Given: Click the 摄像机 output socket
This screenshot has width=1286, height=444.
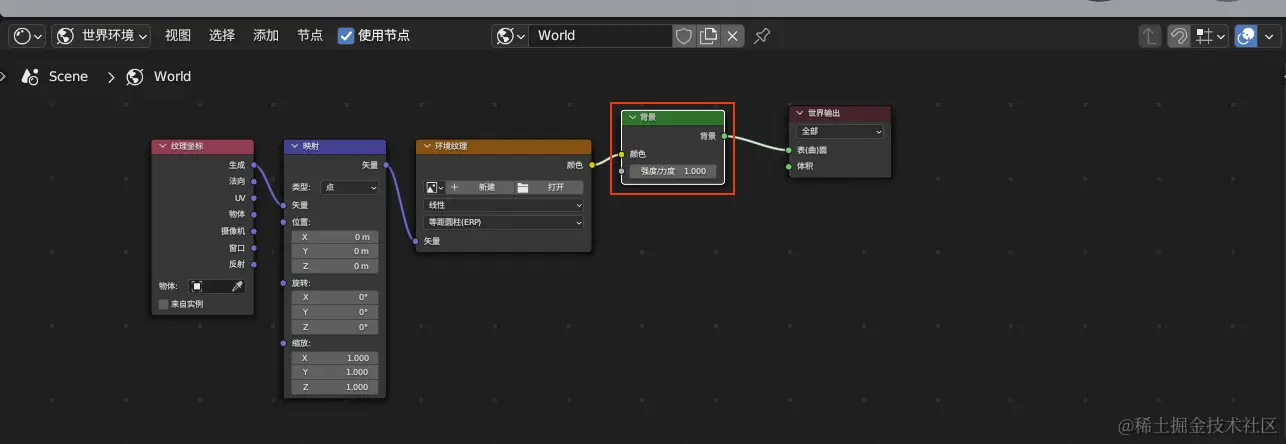Looking at the screenshot, I should [254, 231].
